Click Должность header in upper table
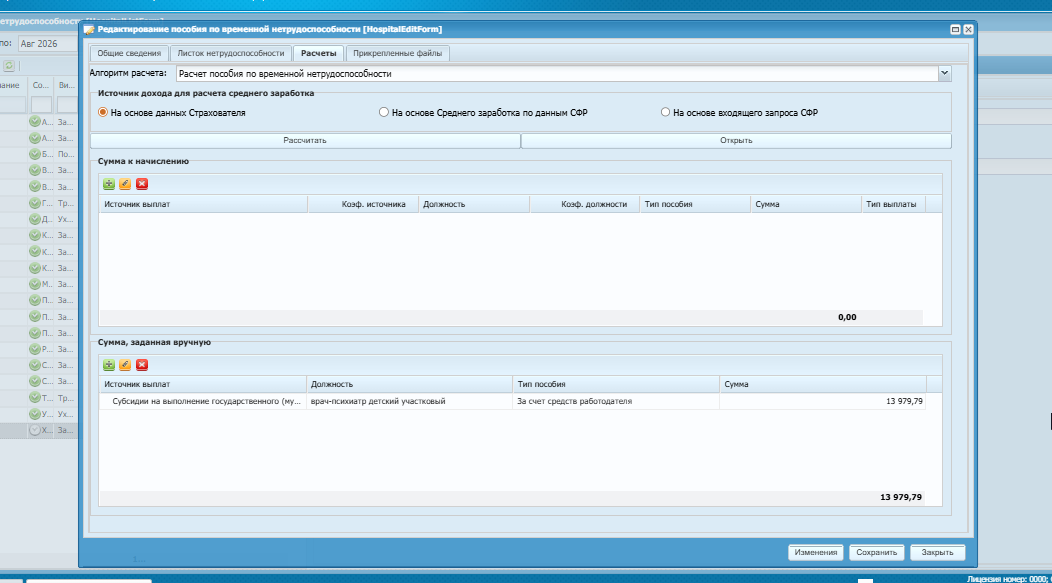 pyautogui.click(x=474, y=204)
